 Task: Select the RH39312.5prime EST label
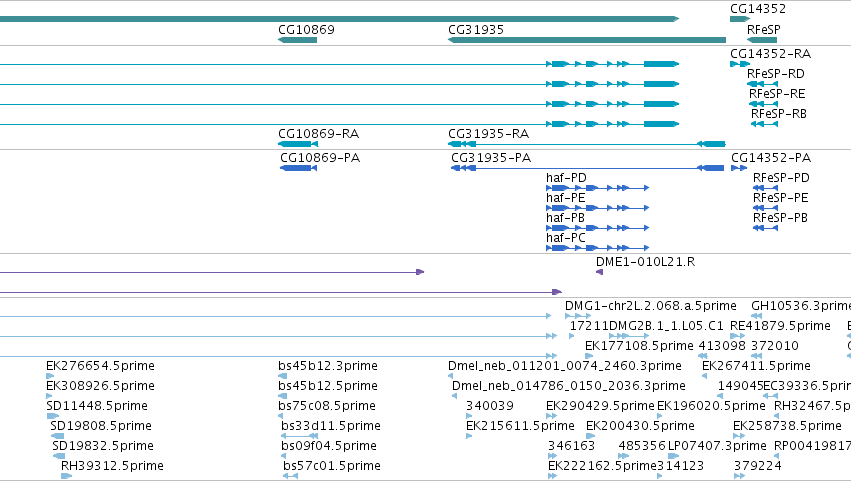(112, 466)
